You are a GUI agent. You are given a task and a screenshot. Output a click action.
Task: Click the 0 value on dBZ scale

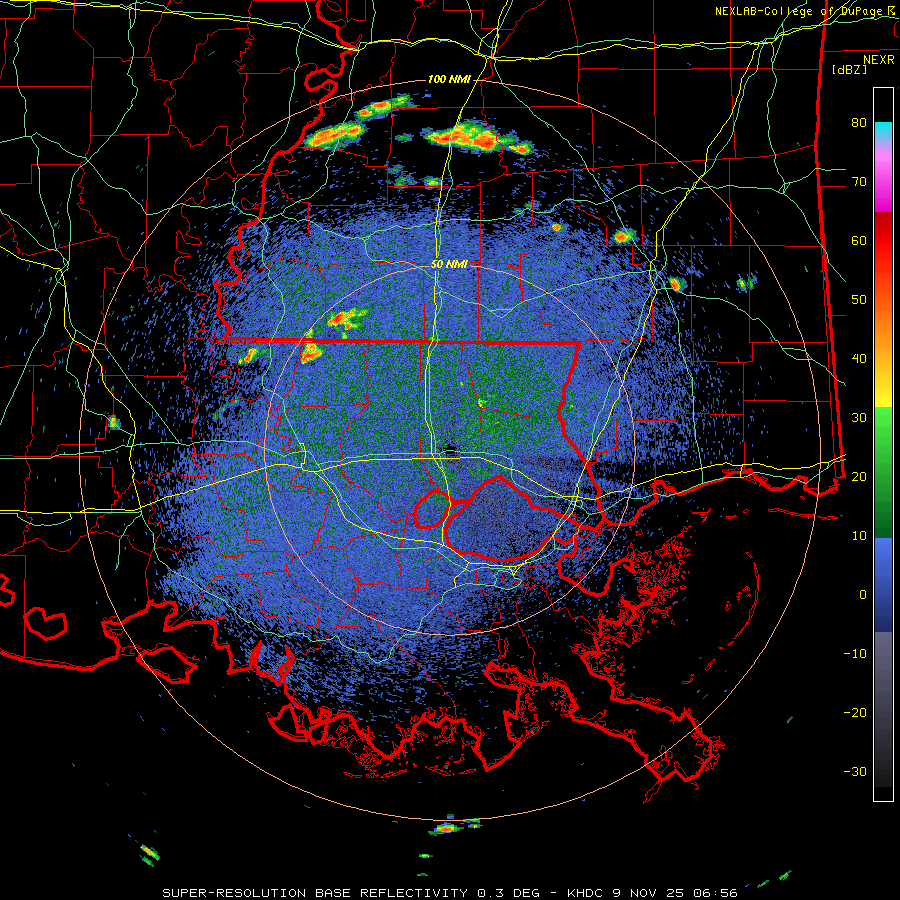(x=863, y=595)
